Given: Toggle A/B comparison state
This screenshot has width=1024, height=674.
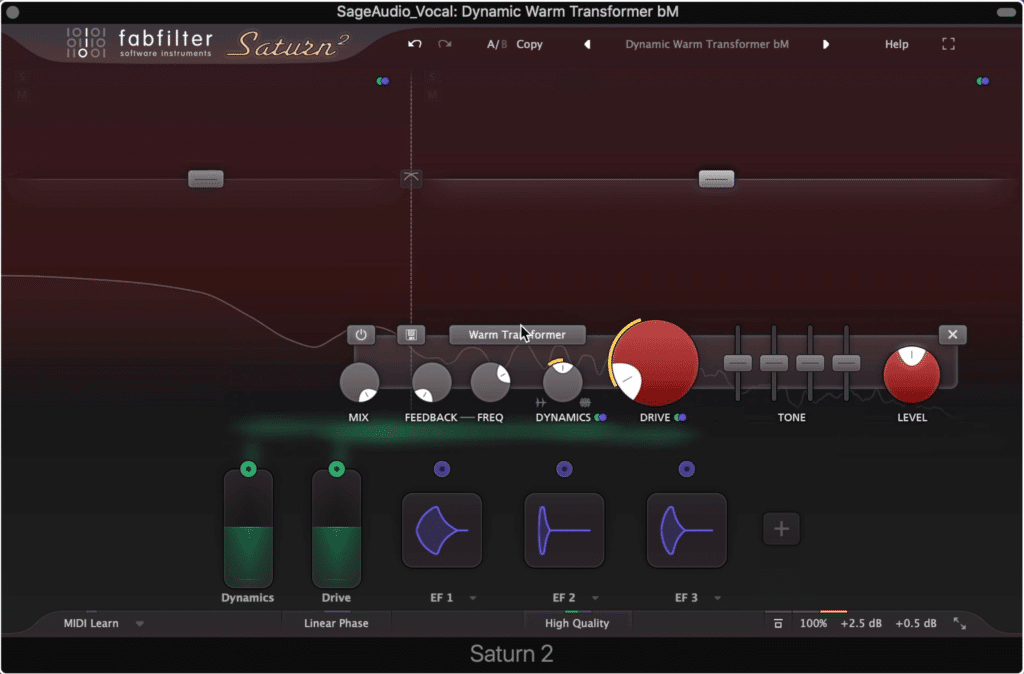Looking at the screenshot, I should [x=496, y=44].
